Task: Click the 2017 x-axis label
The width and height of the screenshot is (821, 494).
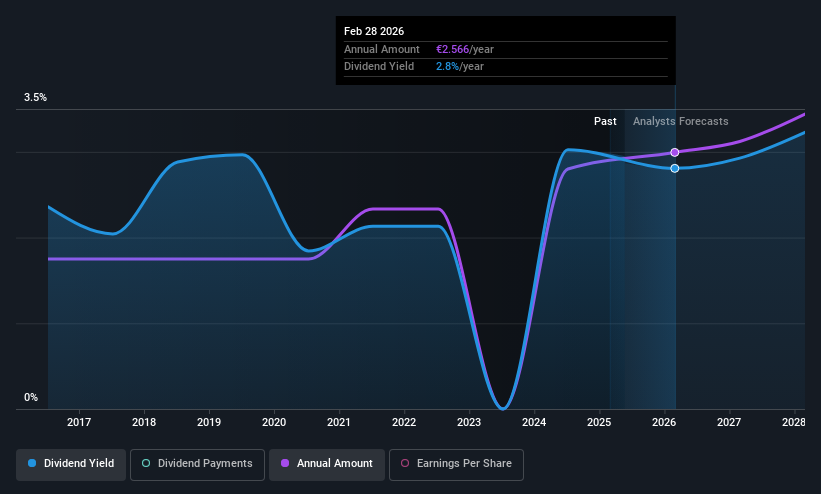Action: tap(79, 422)
